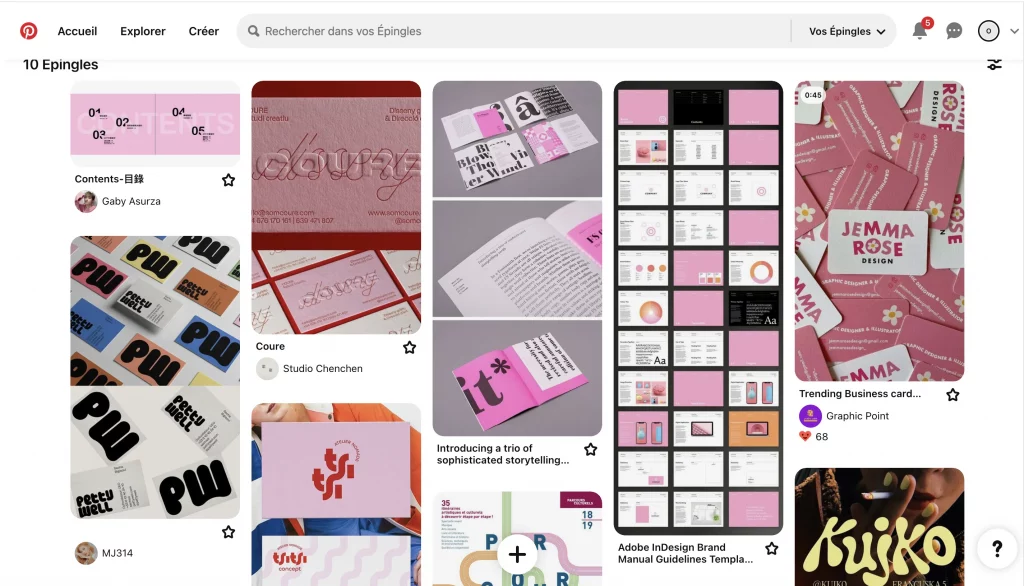Go to Accueil tab
Image resolution: width=1024 pixels, height=586 pixels.
coord(77,31)
